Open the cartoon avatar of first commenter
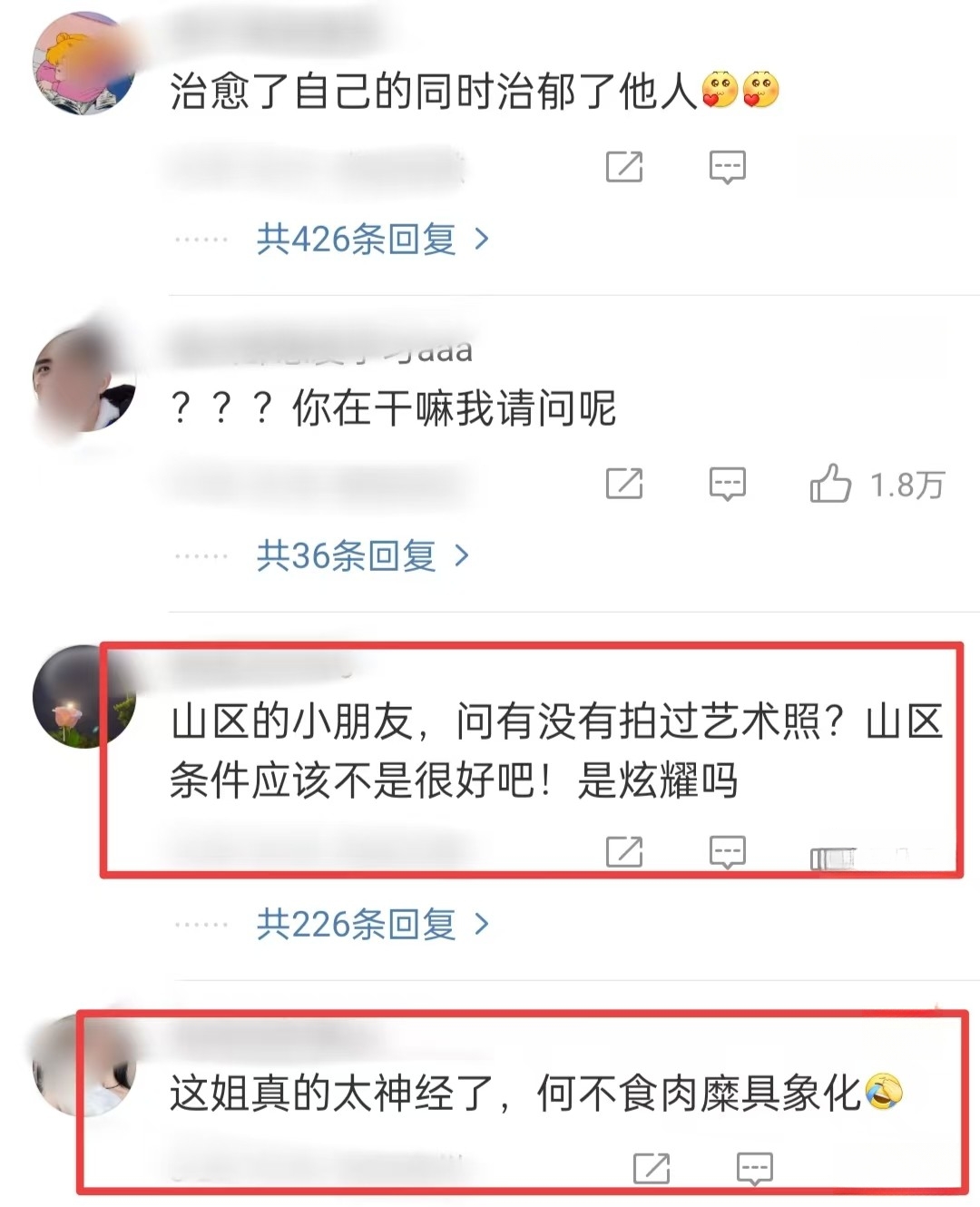Viewport: 980px width, 1207px height. 83,63
